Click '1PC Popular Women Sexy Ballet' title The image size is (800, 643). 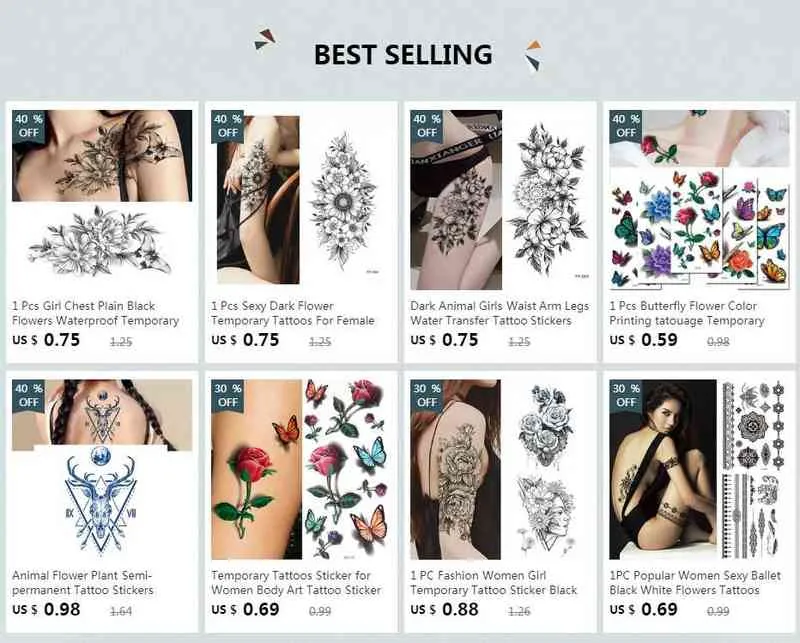pyautogui.click(x=695, y=583)
